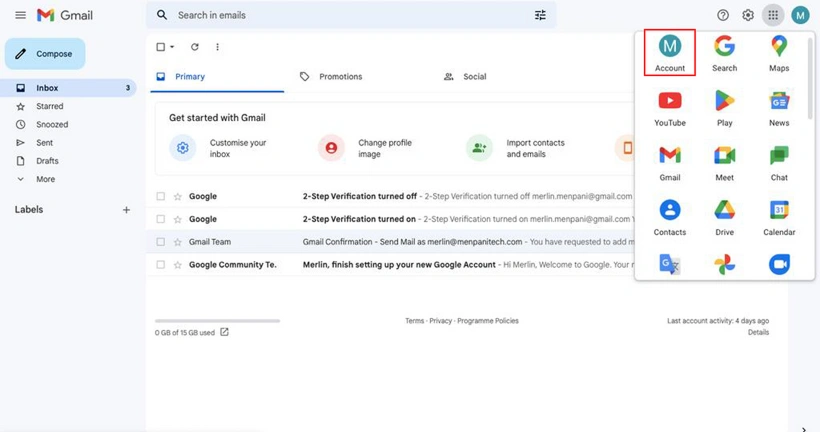Click the search magnifier icon
The width and height of the screenshot is (820, 432).
tap(162, 15)
